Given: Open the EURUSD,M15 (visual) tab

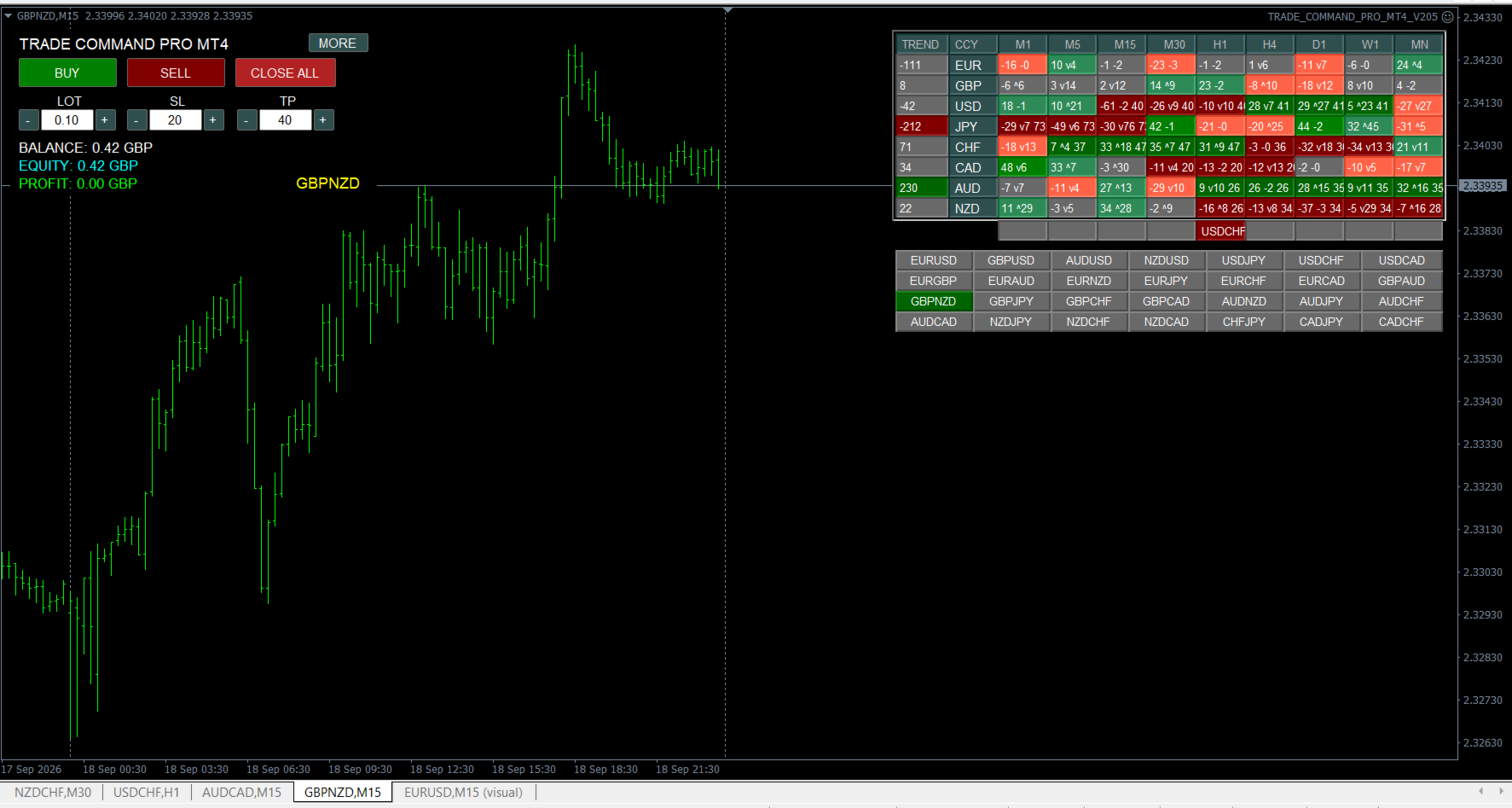Looking at the screenshot, I should point(463,793).
